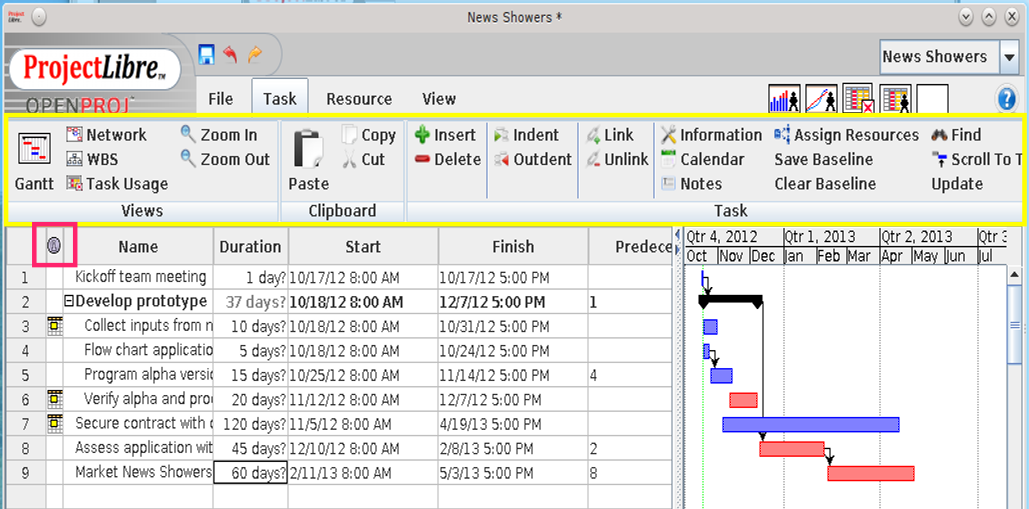Click the Update button
The image size is (1029, 509).
(x=957, y=184)
